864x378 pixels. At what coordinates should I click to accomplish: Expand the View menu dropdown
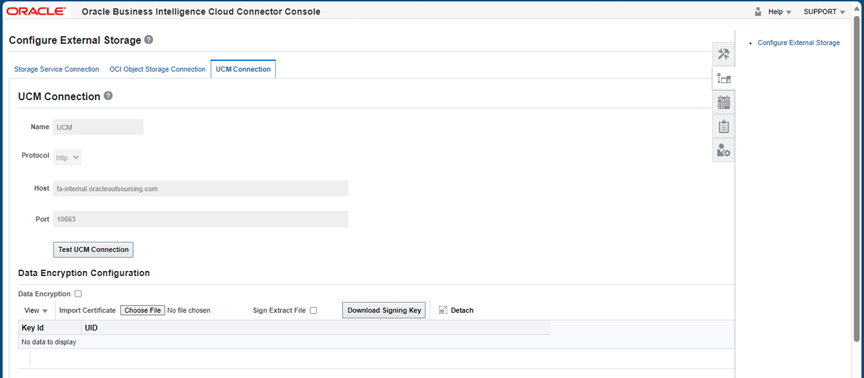pyautogui.click(x=36, y=310)
